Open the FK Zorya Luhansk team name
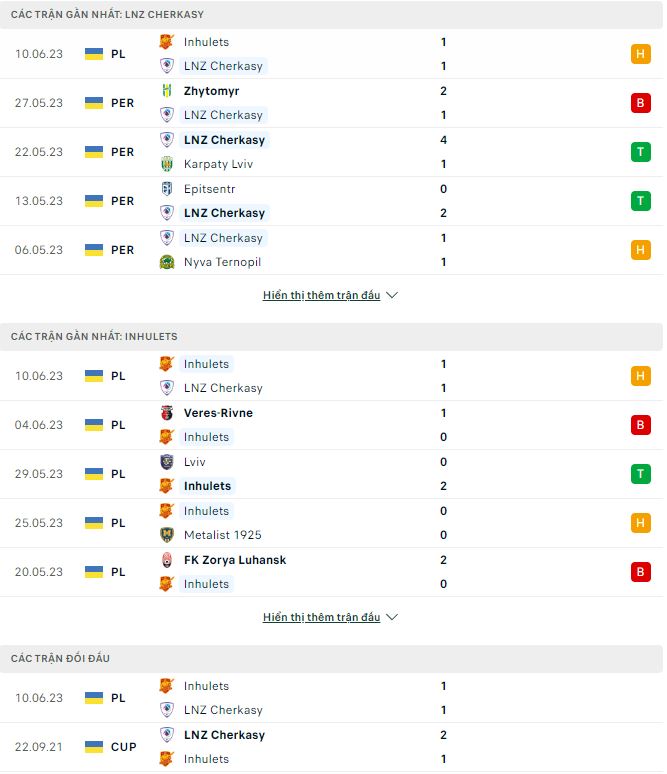The image size is (667, 774). pos(235,560)
